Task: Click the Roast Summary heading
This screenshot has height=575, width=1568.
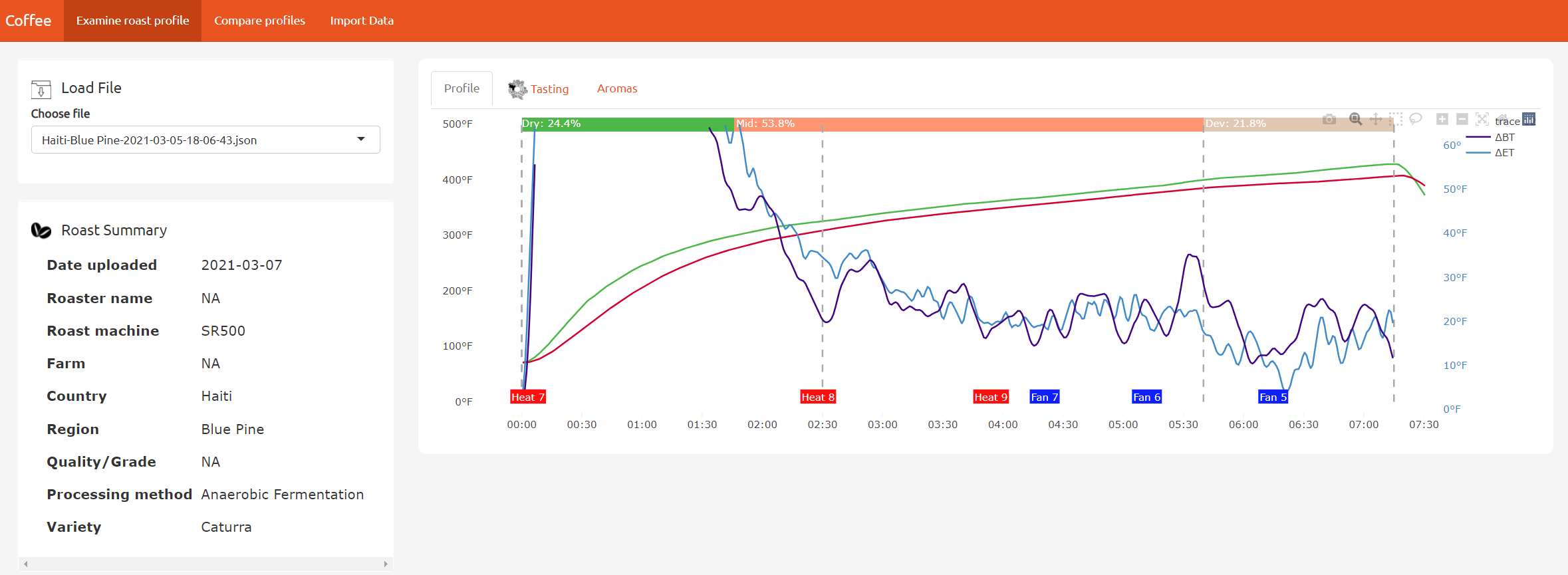Action: pos(114,230)
